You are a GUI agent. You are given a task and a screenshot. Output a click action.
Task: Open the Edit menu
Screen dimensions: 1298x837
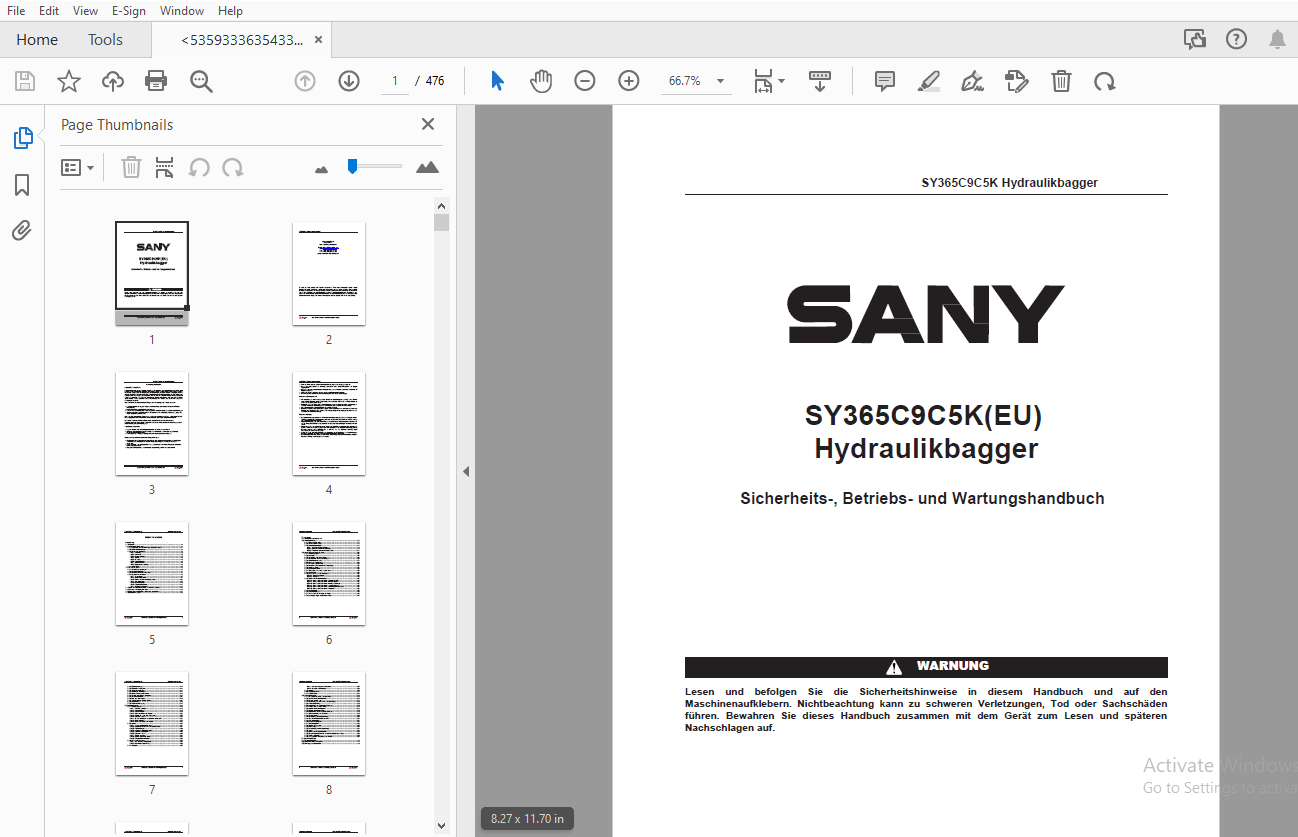pos(49,10)
